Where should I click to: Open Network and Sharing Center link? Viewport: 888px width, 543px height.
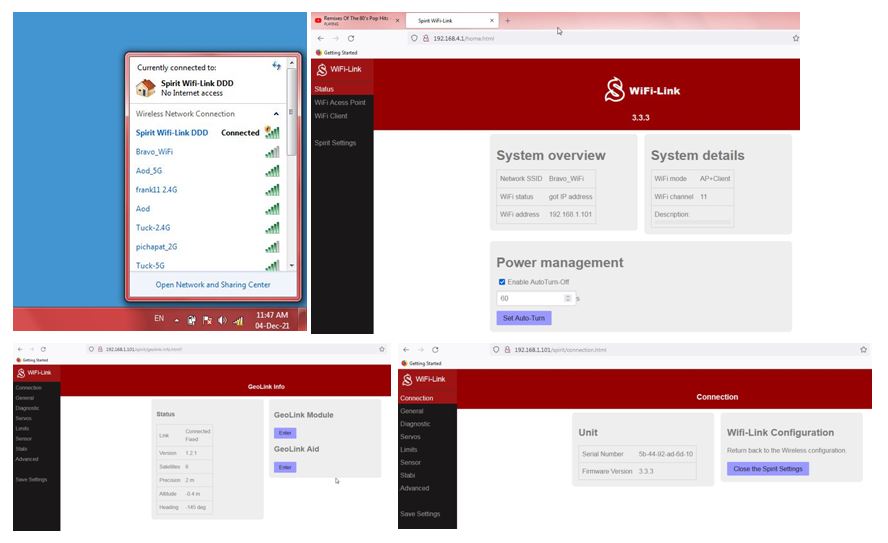click(212, 285)
